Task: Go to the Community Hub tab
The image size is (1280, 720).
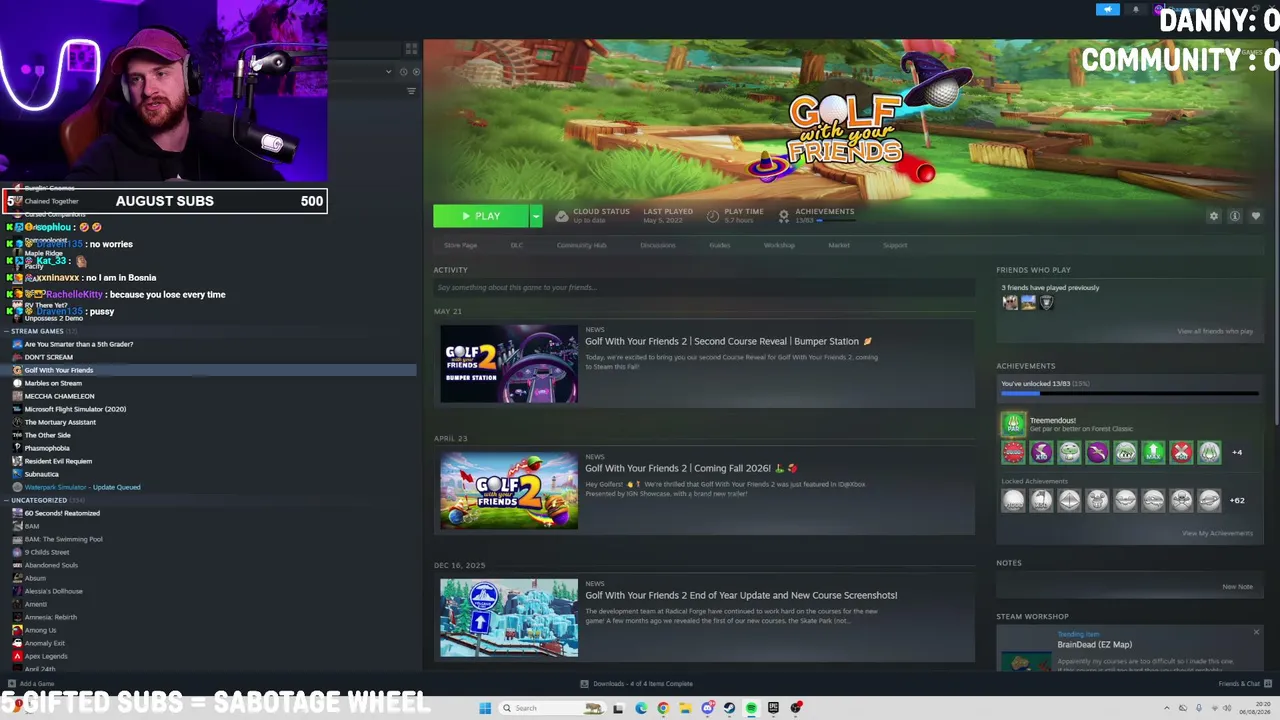Action: (x=582, y=245)
